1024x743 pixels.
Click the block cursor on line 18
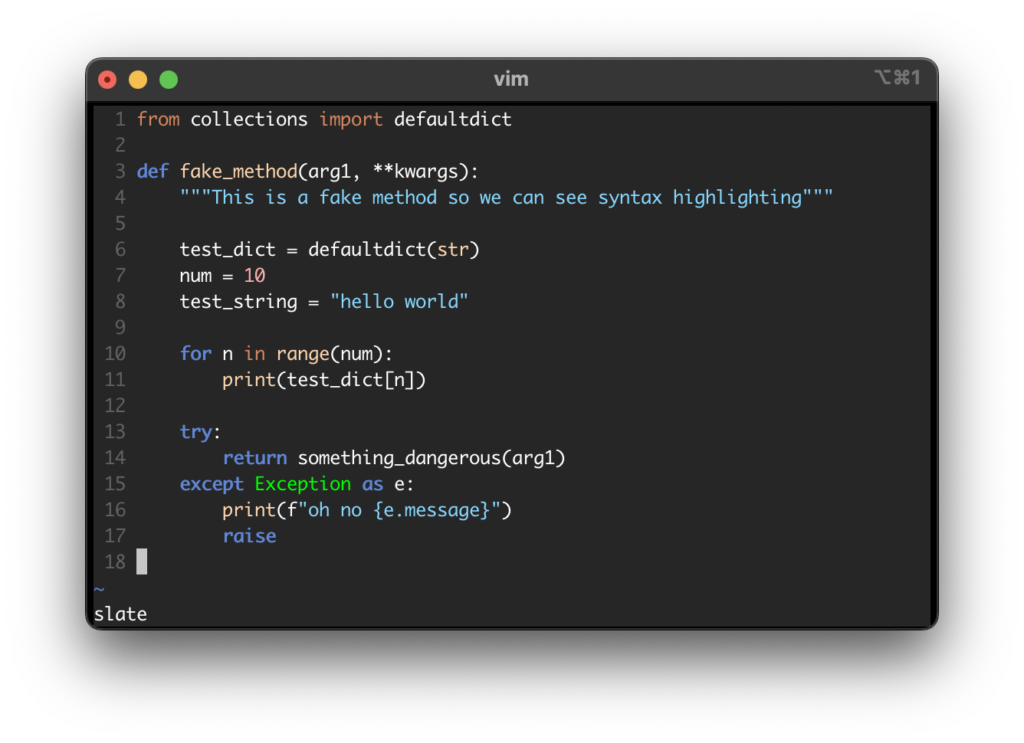click(142, 561)
